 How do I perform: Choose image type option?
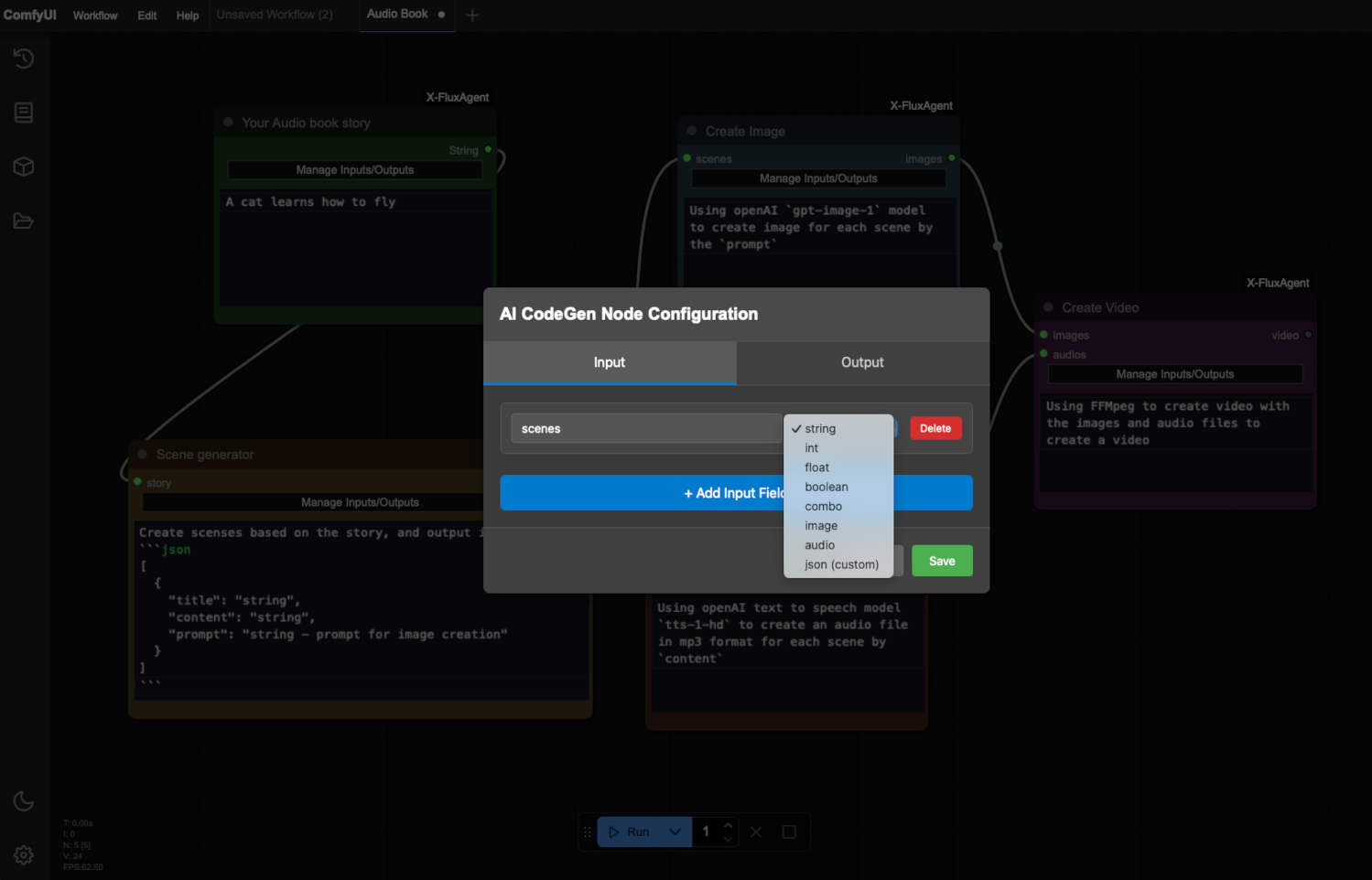pyautogui.click(x=821, y=526)
